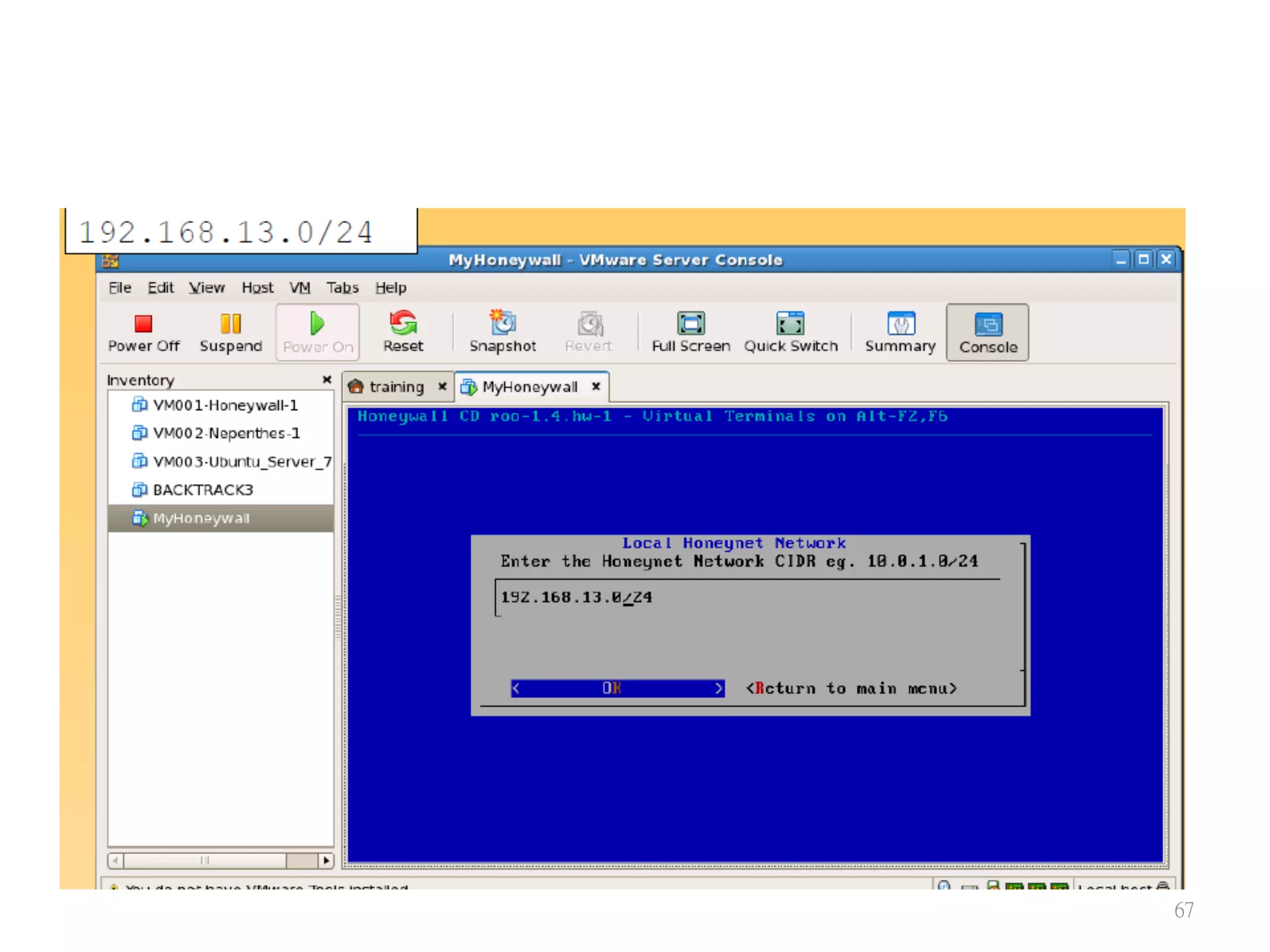
Task: Open the VM menu
Action: [300, 288]
